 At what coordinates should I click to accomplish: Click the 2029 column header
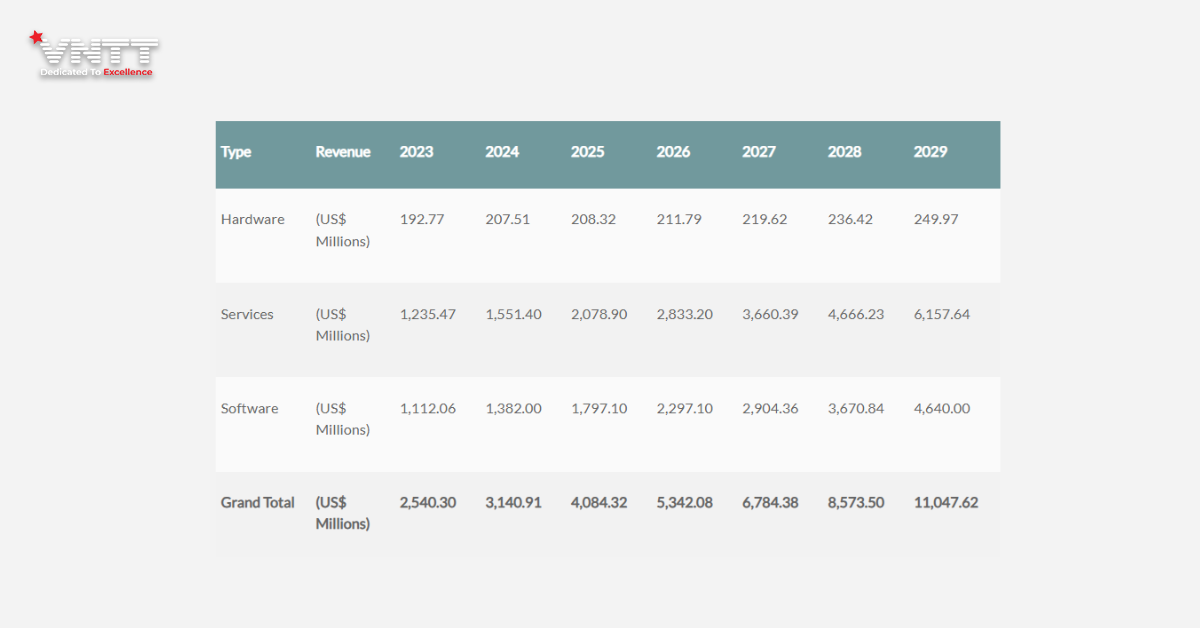pyautogui.click(x=930, y=152)
